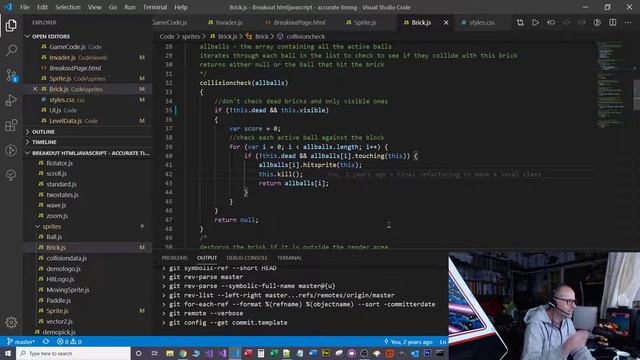This screenshot has width=640, height=360.
Task: Open the Manage settings gear
Action: (11, 322)
